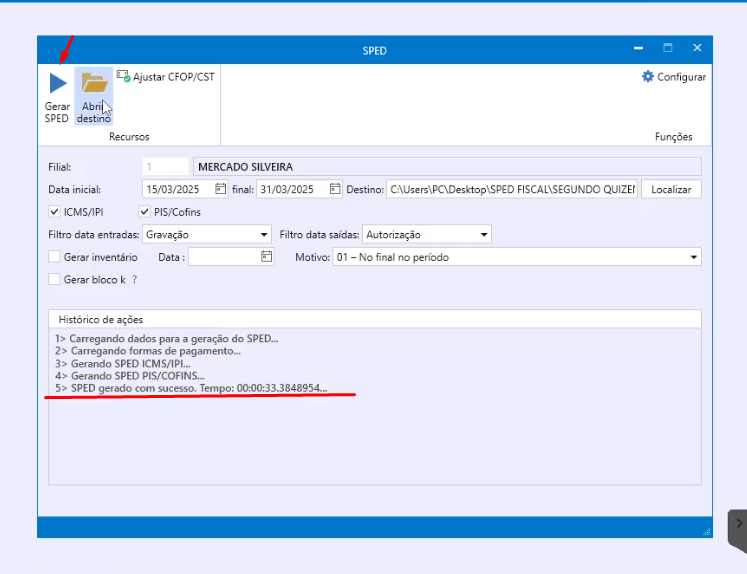
Task: Expand the Filtro data entradas dropdown
Action: tap(264, 235)
